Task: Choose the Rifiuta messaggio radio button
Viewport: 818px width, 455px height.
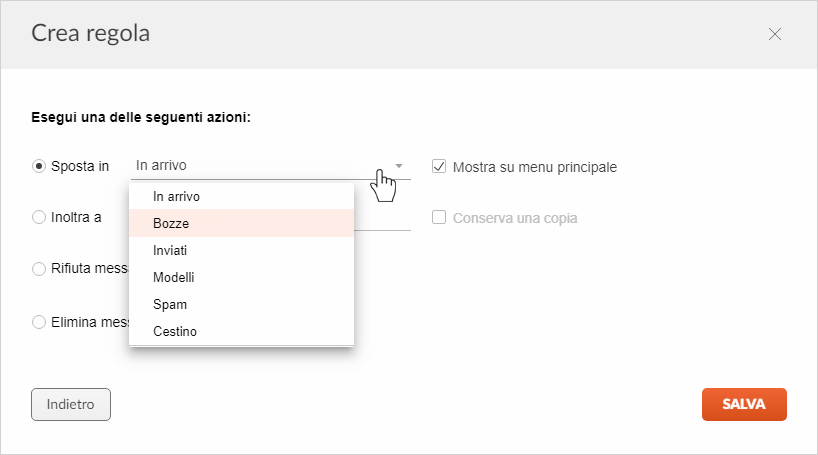Action: click(39, 269)
